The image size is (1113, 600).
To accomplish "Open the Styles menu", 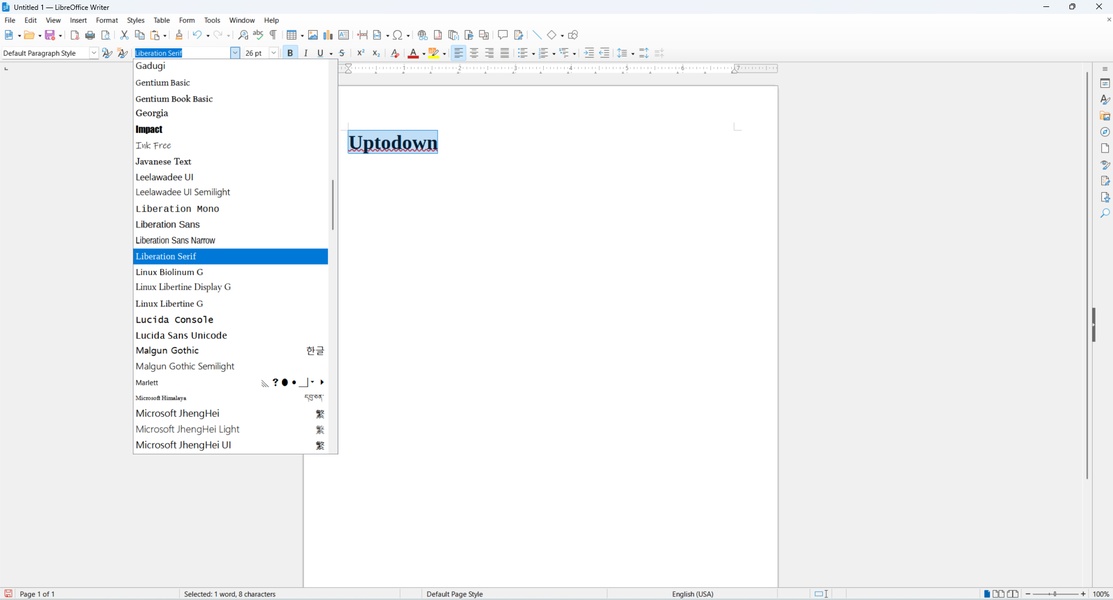I will pos(136,21).
